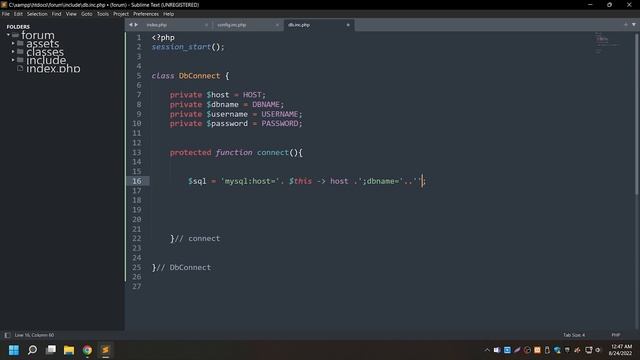Image resolution: width=640 pixels, height=360 pixels.
Task: Click the connect function name
Action: (273, 152)
